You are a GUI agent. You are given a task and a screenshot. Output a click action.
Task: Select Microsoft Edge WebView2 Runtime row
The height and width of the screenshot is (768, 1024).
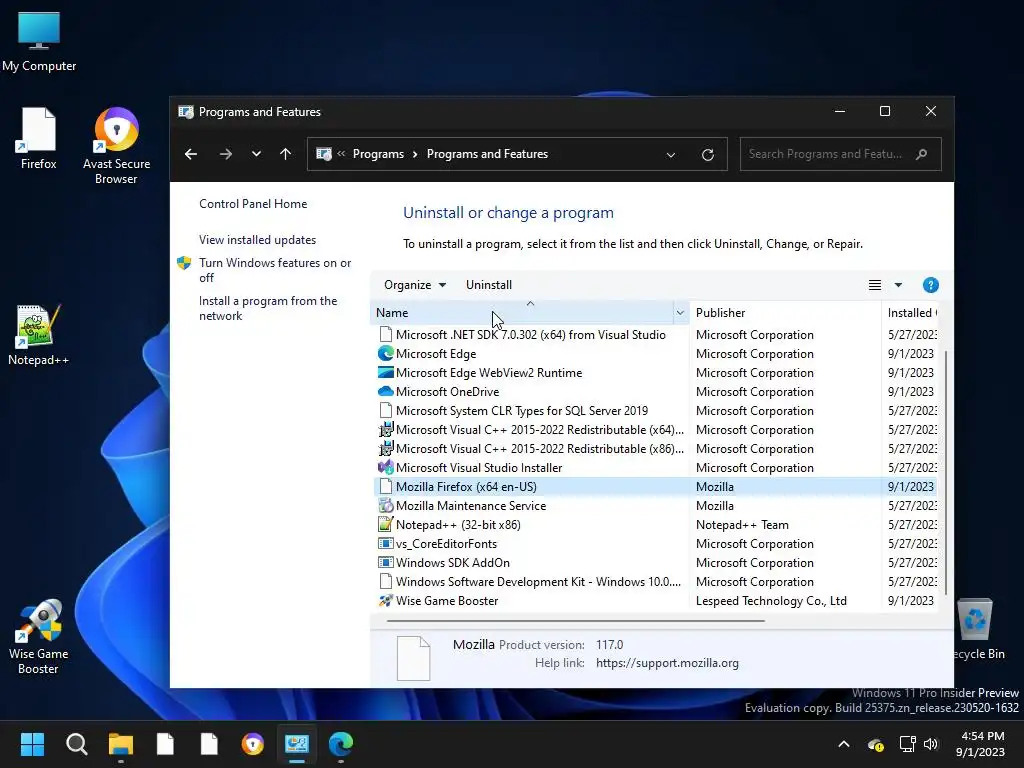656,372
